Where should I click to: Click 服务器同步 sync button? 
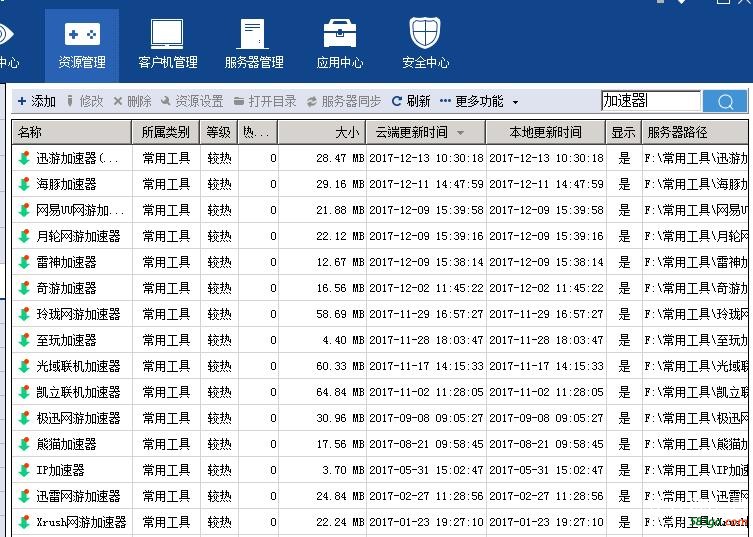(x=344, y=101)
